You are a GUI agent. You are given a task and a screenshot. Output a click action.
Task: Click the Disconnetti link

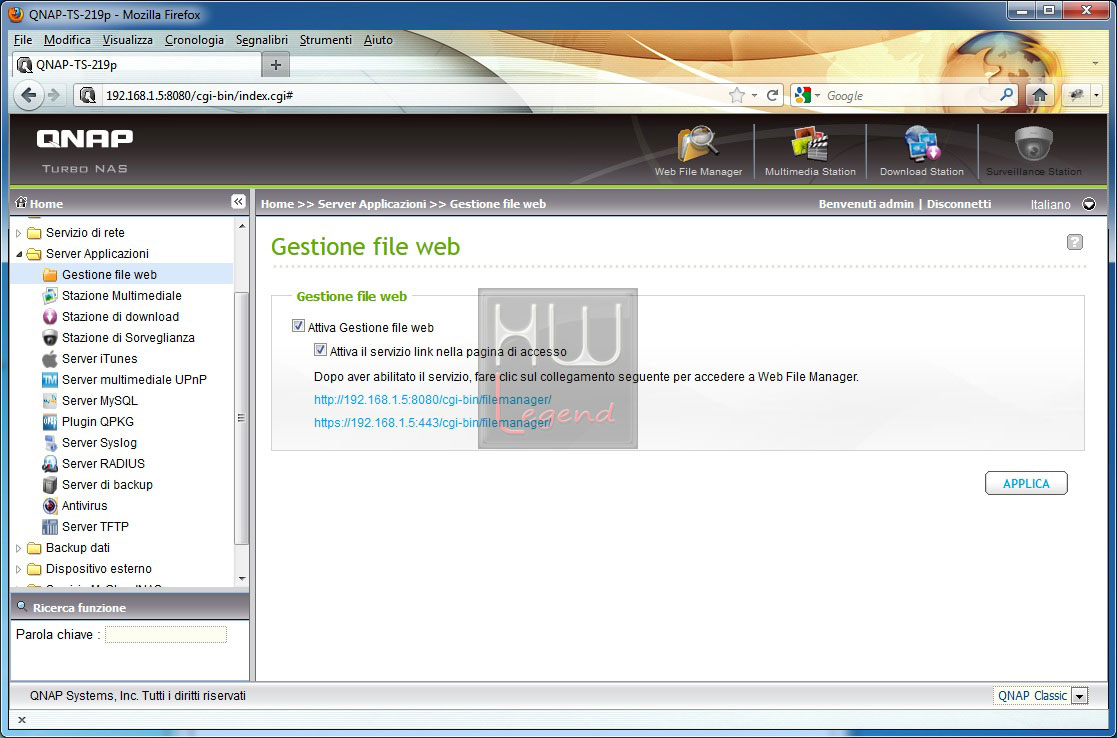click(959, 204)
